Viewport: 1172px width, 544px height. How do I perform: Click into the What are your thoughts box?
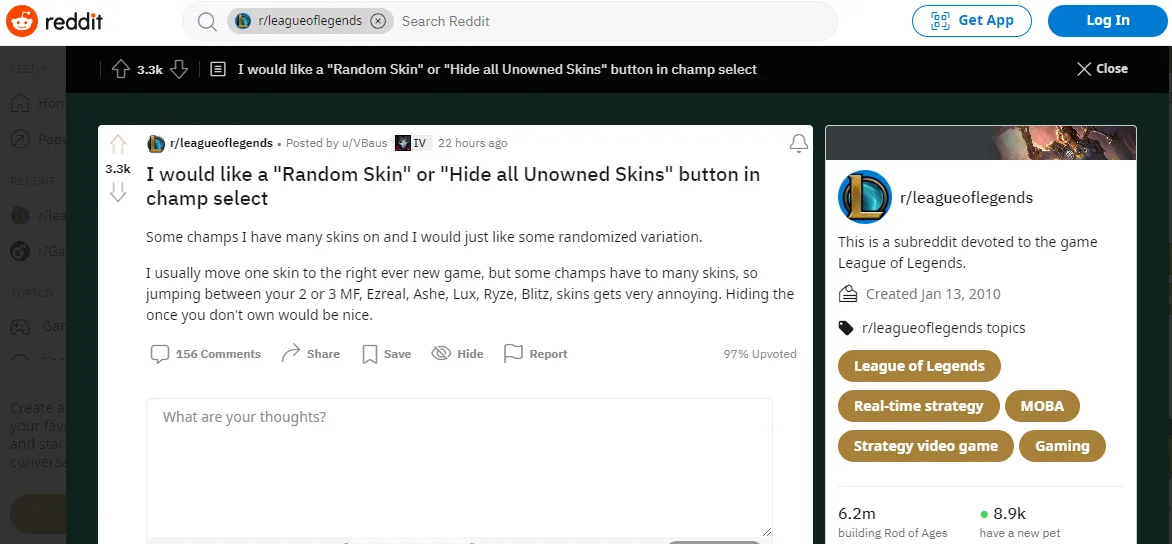click(459, 468)
